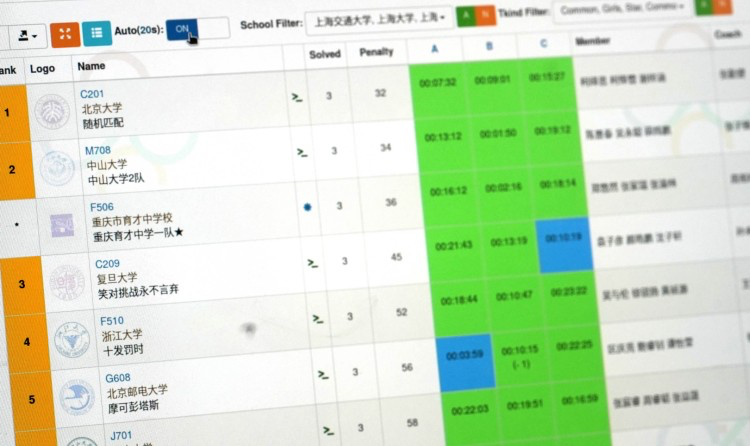750x446 pixels.
Task: Click the blue first-solve cell 00:03:59
Action: pyautogui.click(x=465, y=355)
